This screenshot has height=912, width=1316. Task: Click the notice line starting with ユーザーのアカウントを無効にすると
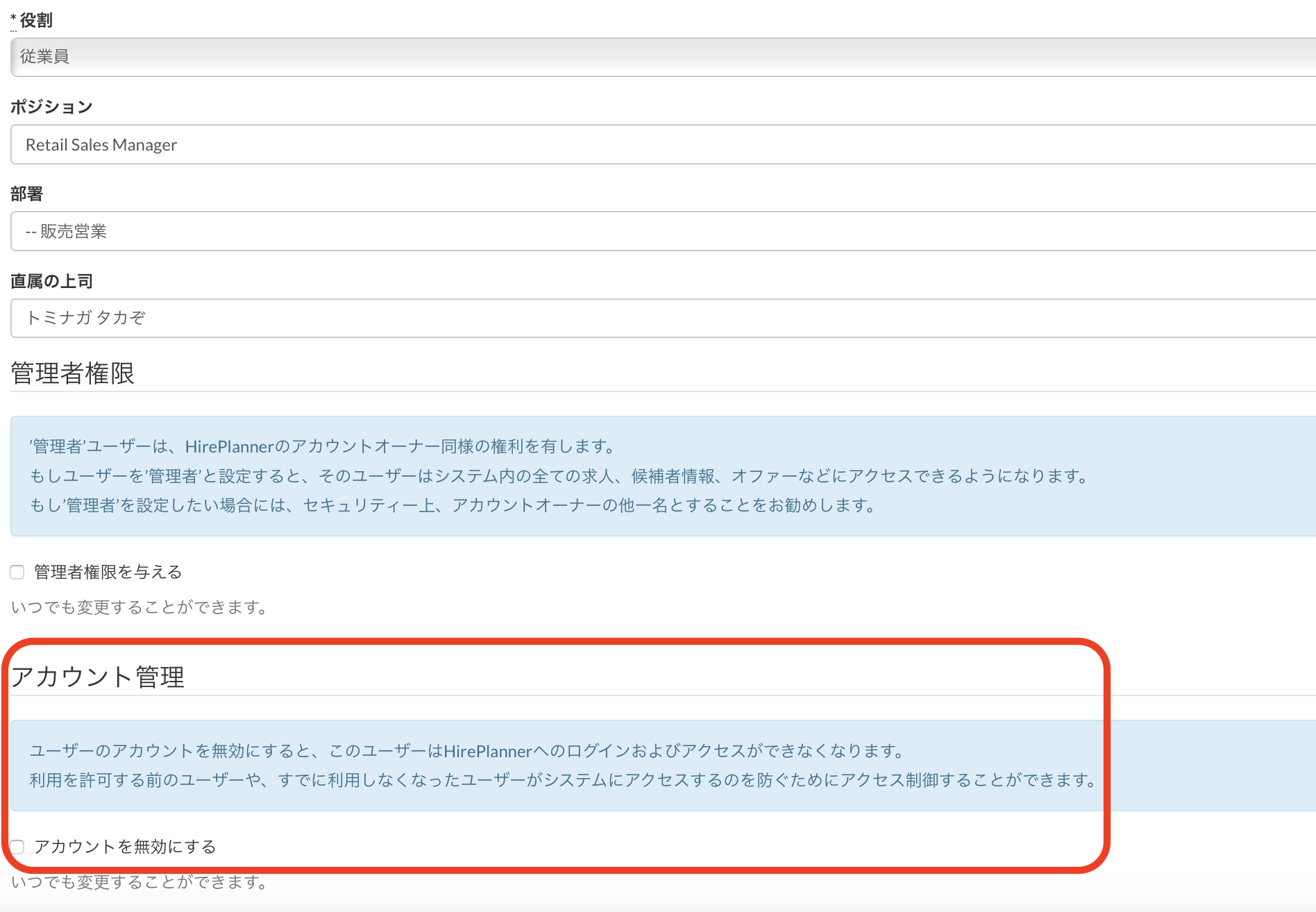[x=468, y=751]
